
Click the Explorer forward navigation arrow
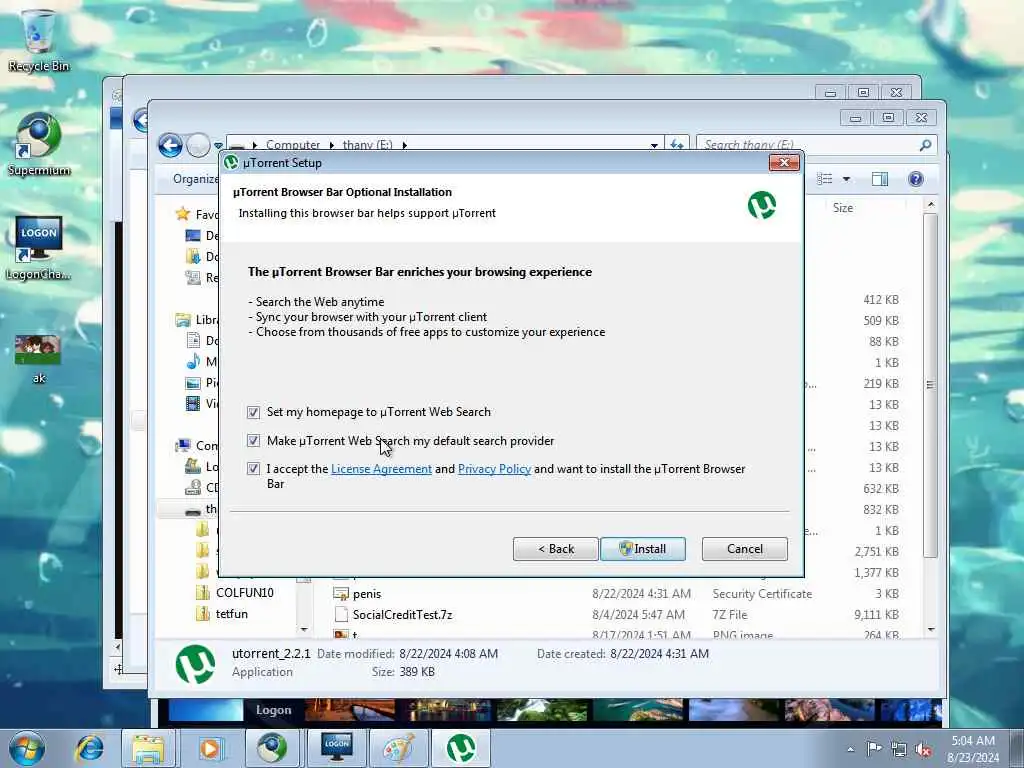tap(199, 145)
